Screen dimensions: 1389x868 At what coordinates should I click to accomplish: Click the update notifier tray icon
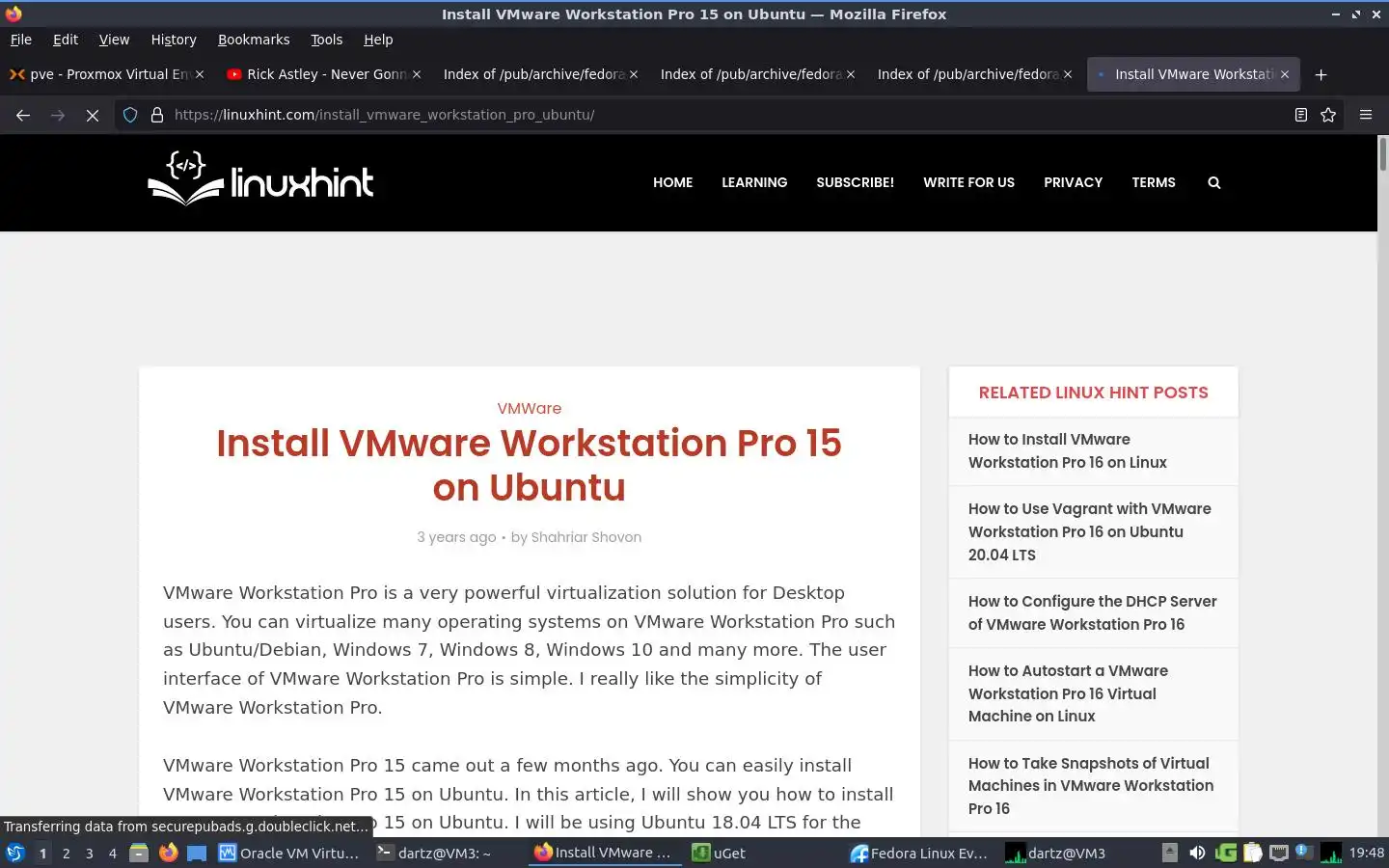[1304, 852]
